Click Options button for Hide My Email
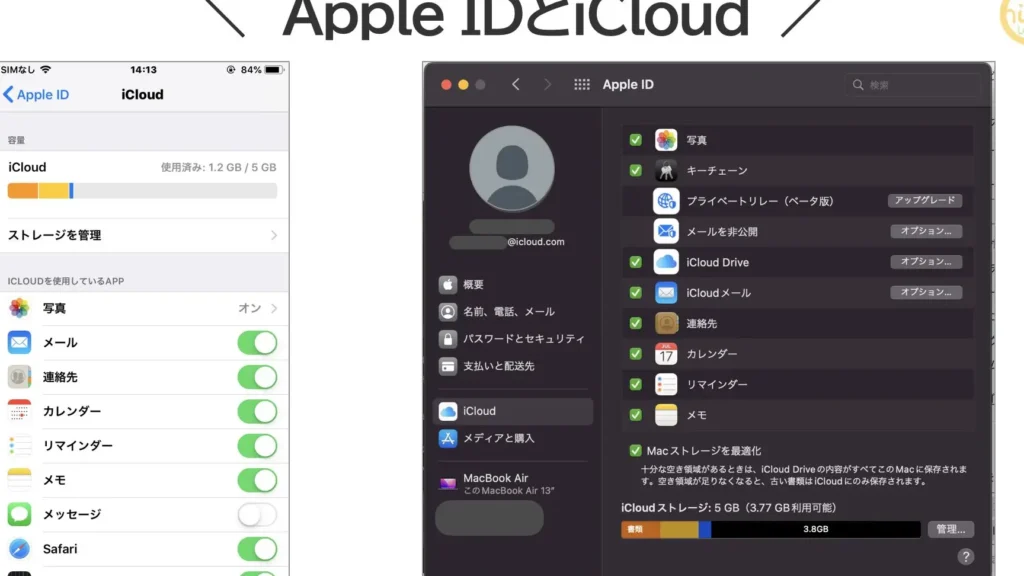 pyautogui.click(x=926, y=231)
